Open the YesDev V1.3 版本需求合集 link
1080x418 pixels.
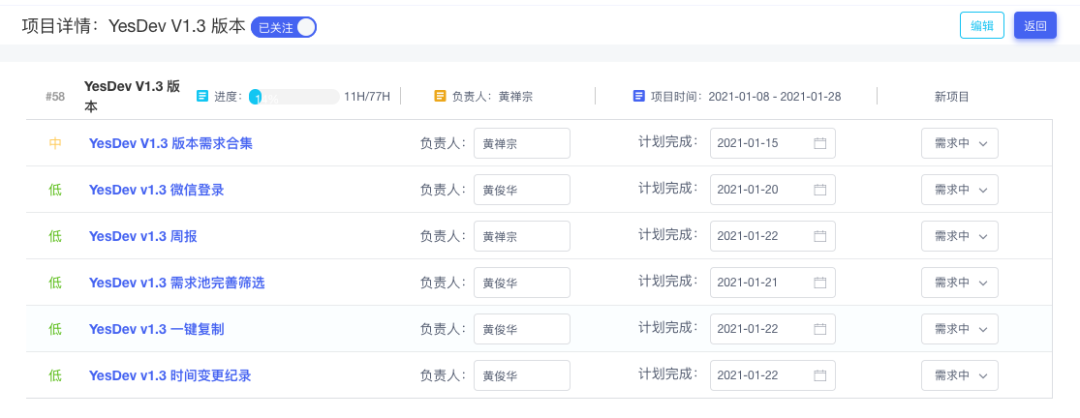(x=171, y=143)
